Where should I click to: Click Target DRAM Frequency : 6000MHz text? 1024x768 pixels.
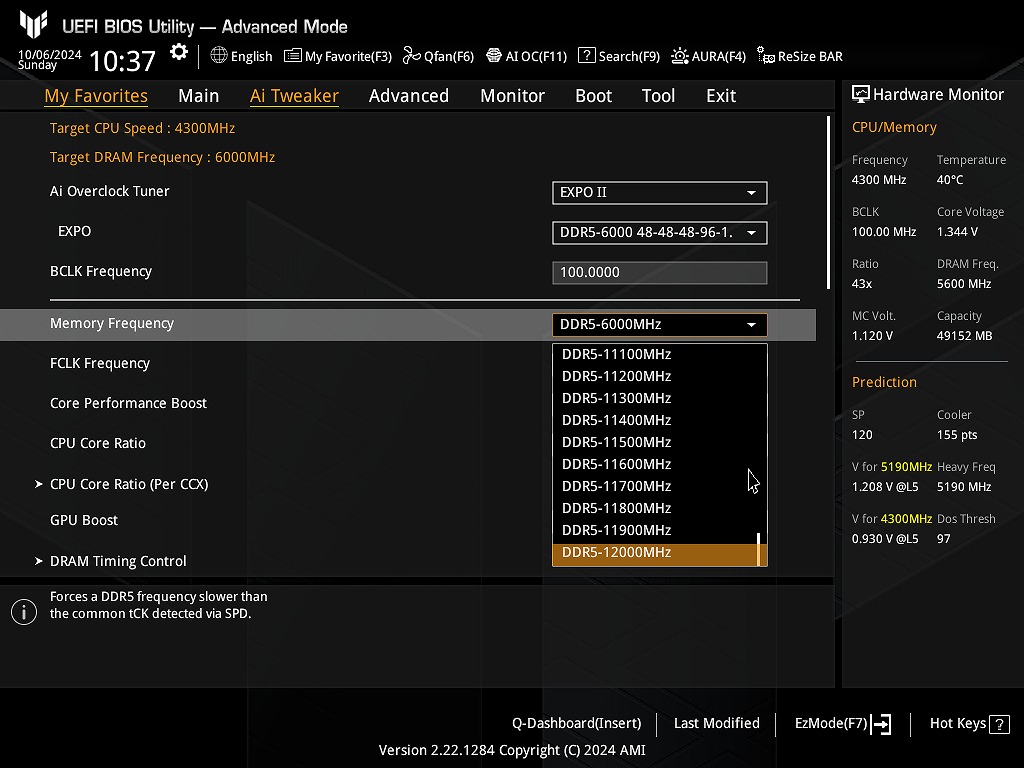pos(163,157)
